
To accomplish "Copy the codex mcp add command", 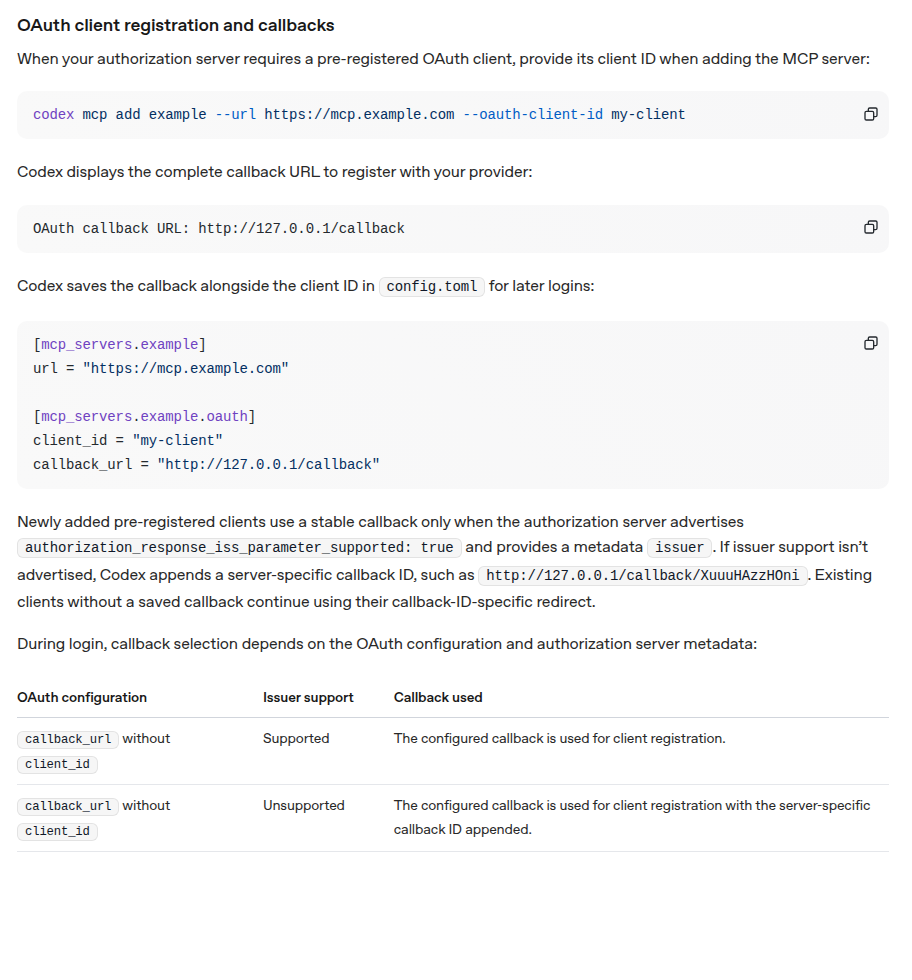I will click(x=870, y=114).
